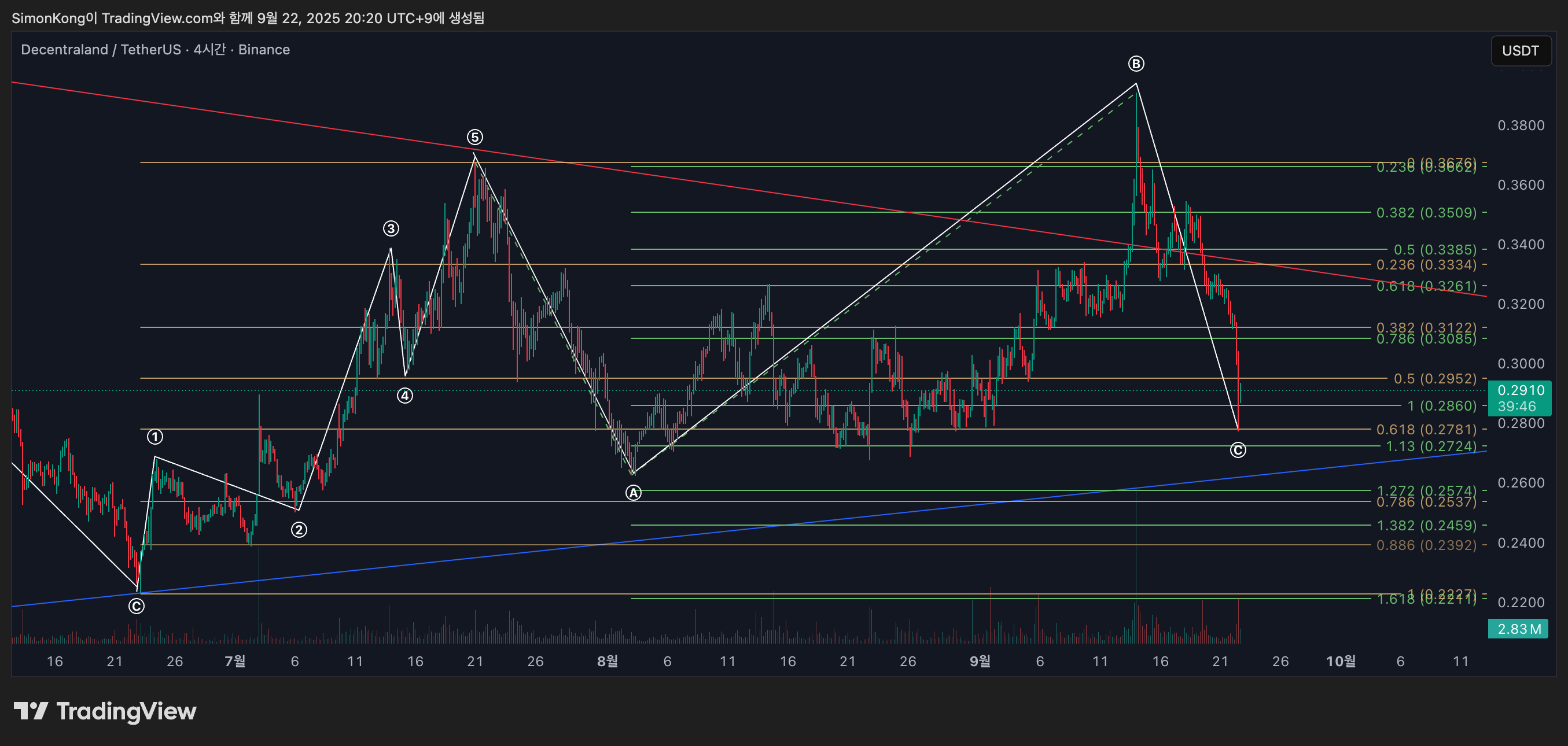Click the 1.382 (0.2459) Fibonacci label
This screenshot has width=1568, height=746.
[1426, 525]
